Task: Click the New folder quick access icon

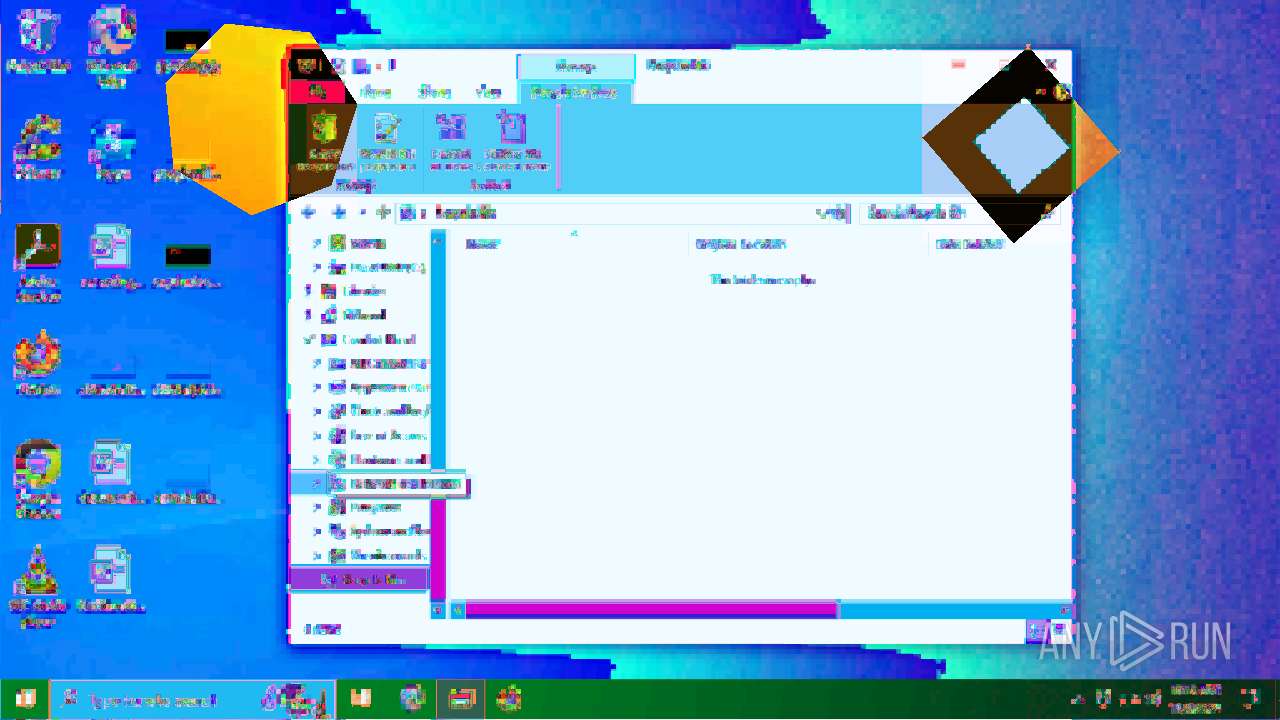Action: [360, 66]
